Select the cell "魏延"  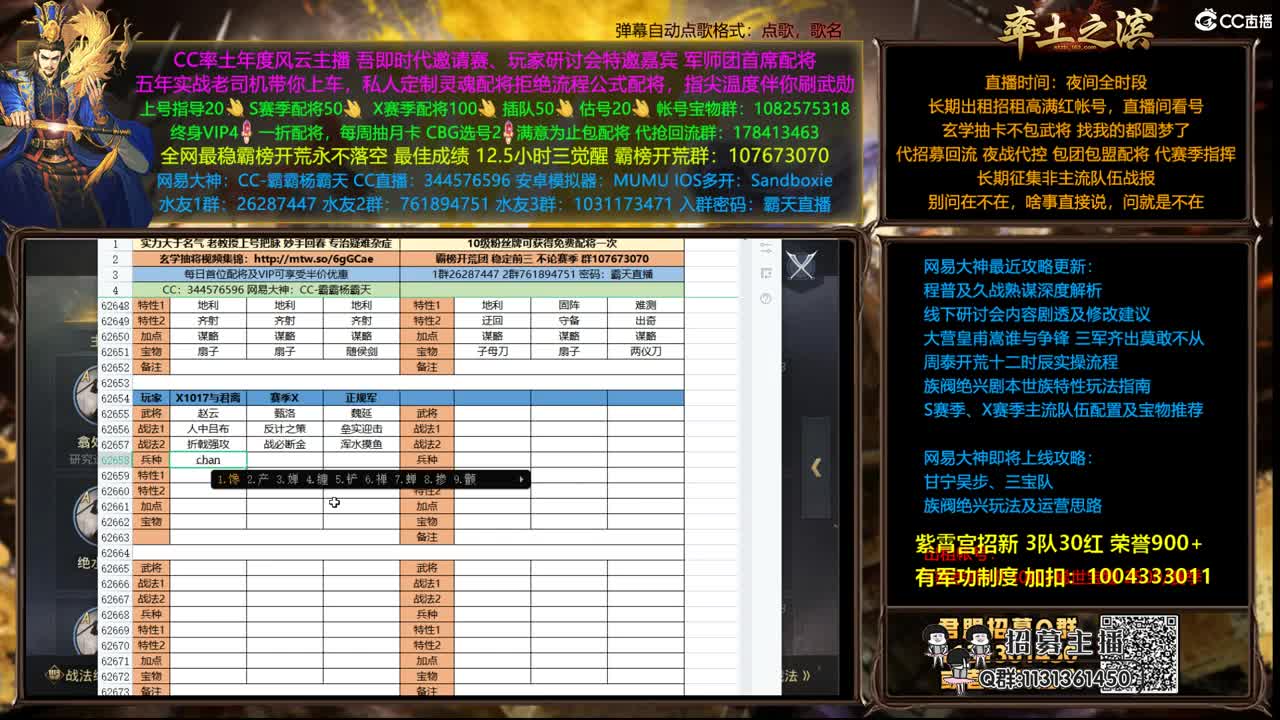361,413
